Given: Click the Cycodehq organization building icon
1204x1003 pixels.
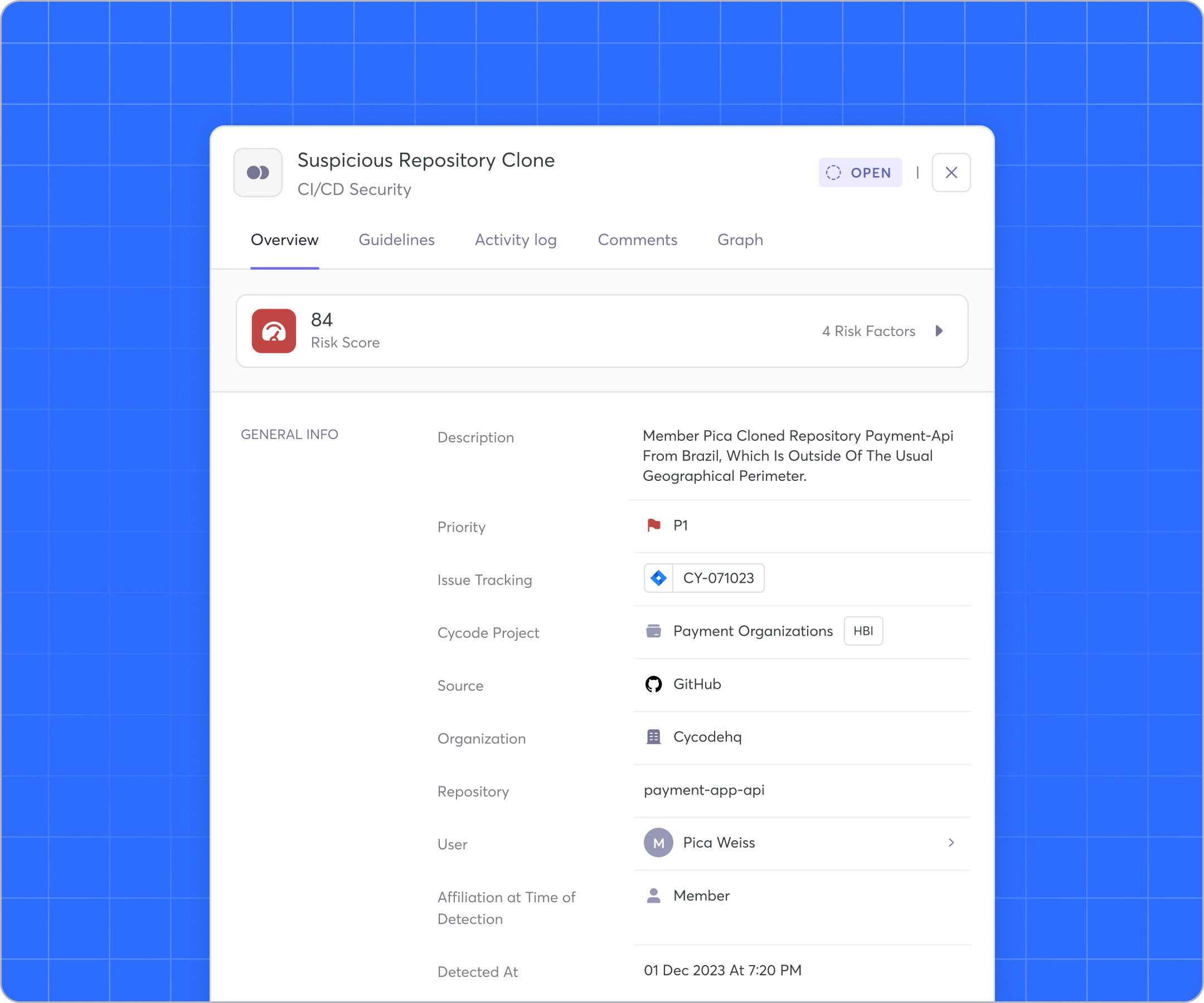Looking at the screenshot, I should [653, 737].
